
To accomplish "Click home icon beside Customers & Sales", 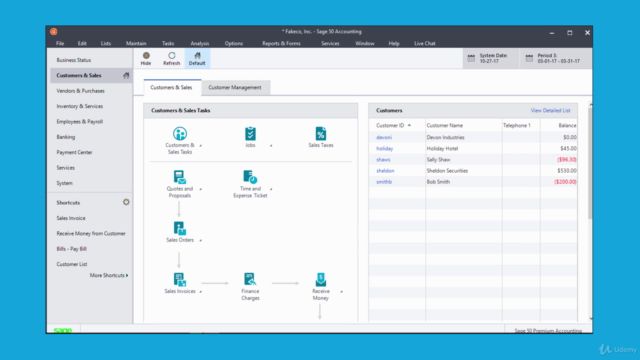I will click(x=126, y=76).
